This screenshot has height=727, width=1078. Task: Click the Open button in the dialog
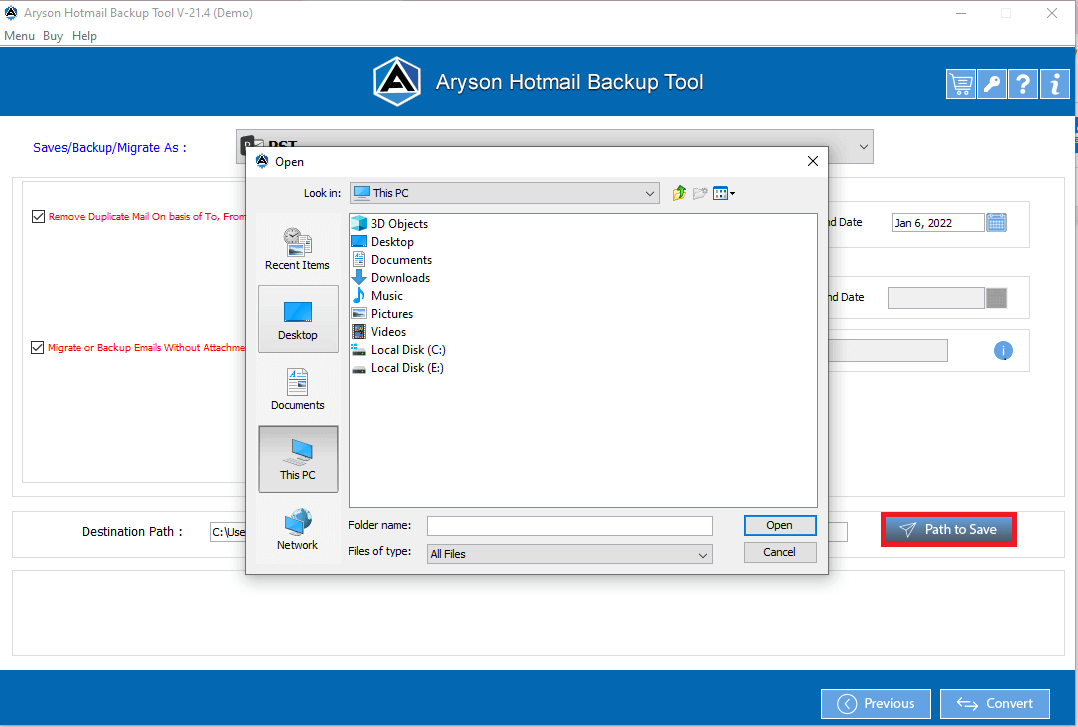[780, 525]
